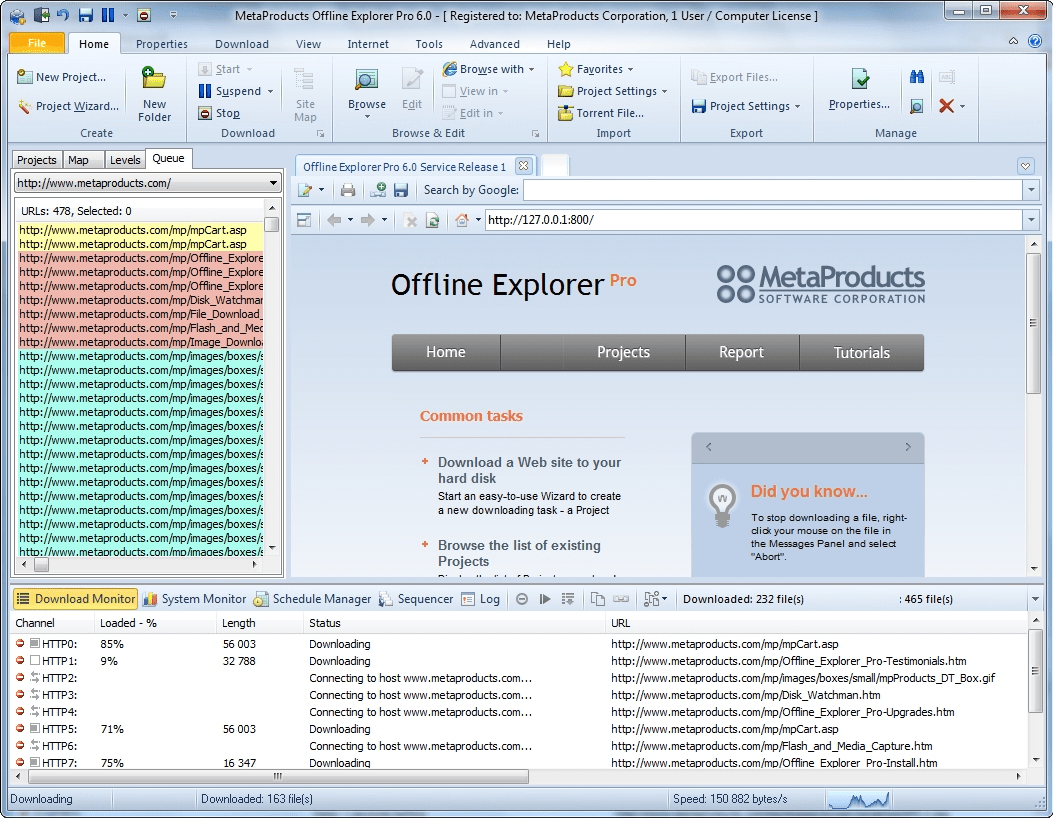Expand the address bar history dropdown

click(x=1031, y=220)
